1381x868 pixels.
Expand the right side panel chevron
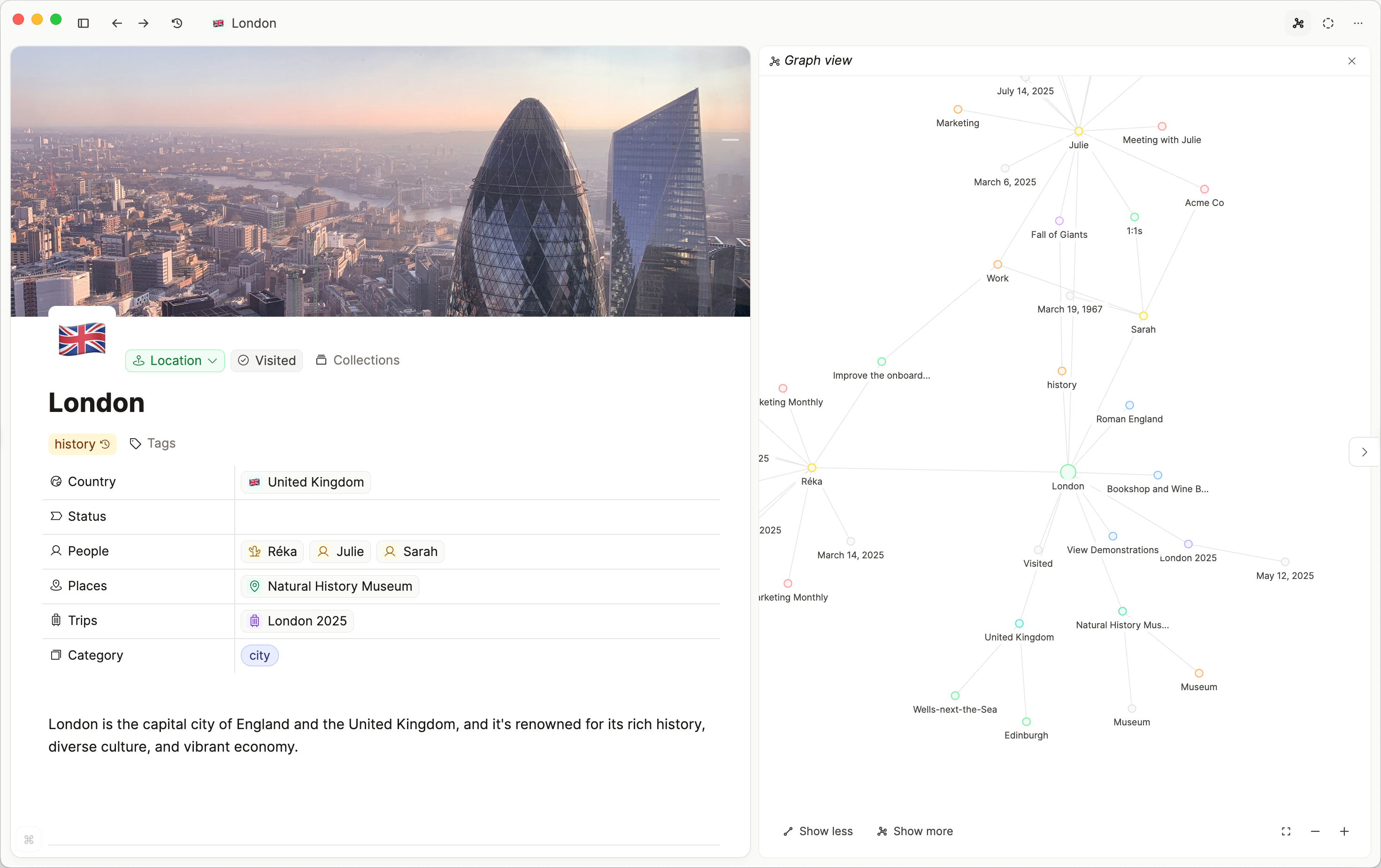pyautogui.click(x=1365, y=452)
